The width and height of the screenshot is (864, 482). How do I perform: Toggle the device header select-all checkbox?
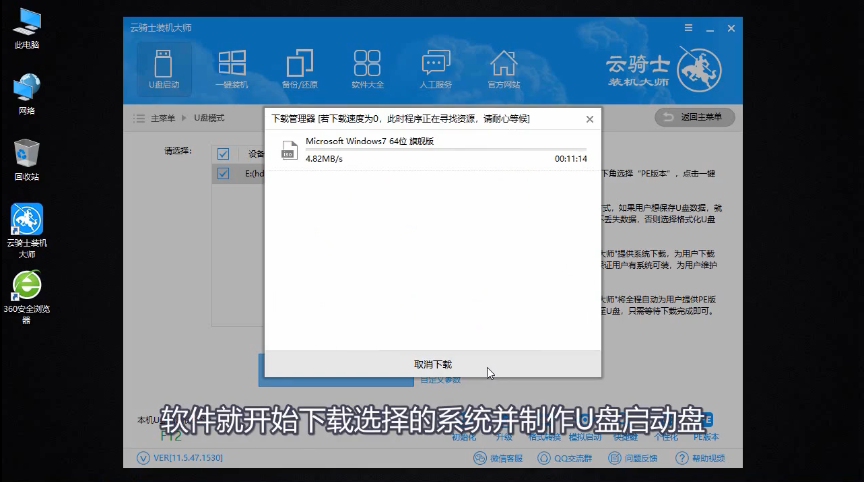[223, 154]
